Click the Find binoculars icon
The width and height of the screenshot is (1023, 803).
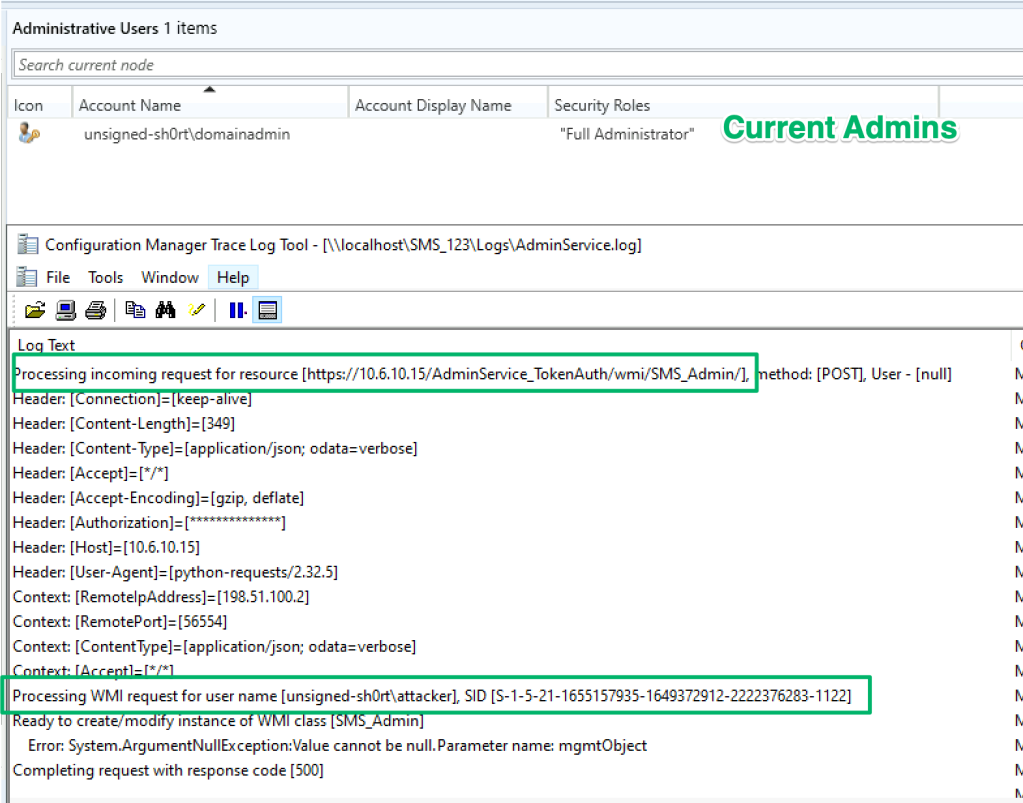click(x=165, y=311)
